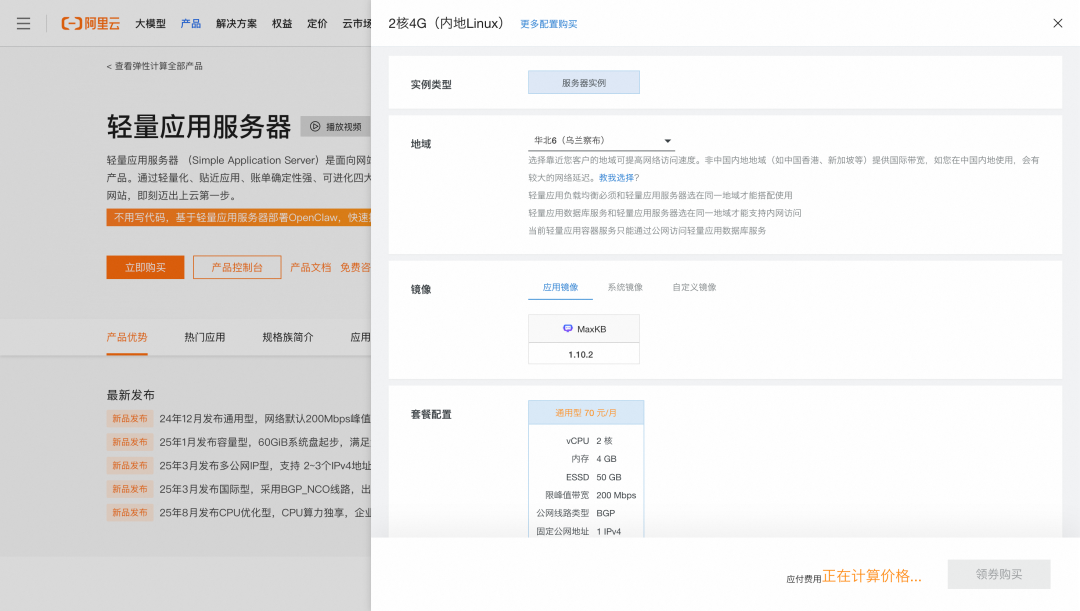
Task: Click 更多配置购买 link
Action: (548, 24)
